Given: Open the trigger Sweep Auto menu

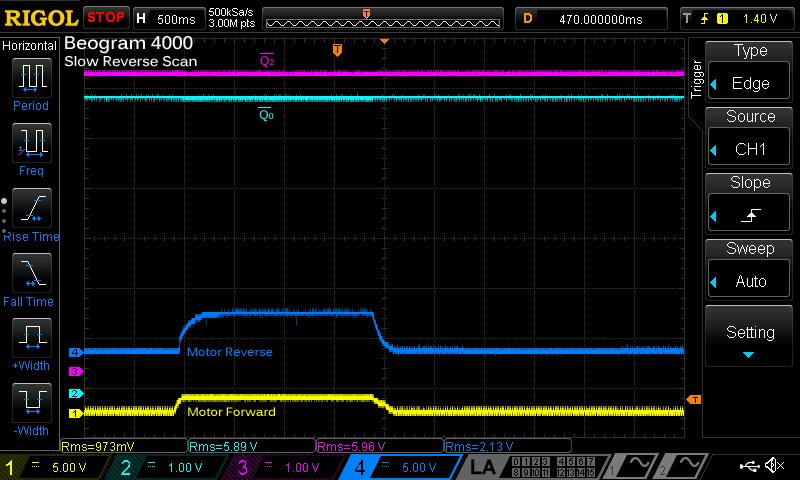Looking at the screenshot, I should click(x=750, y=268).
